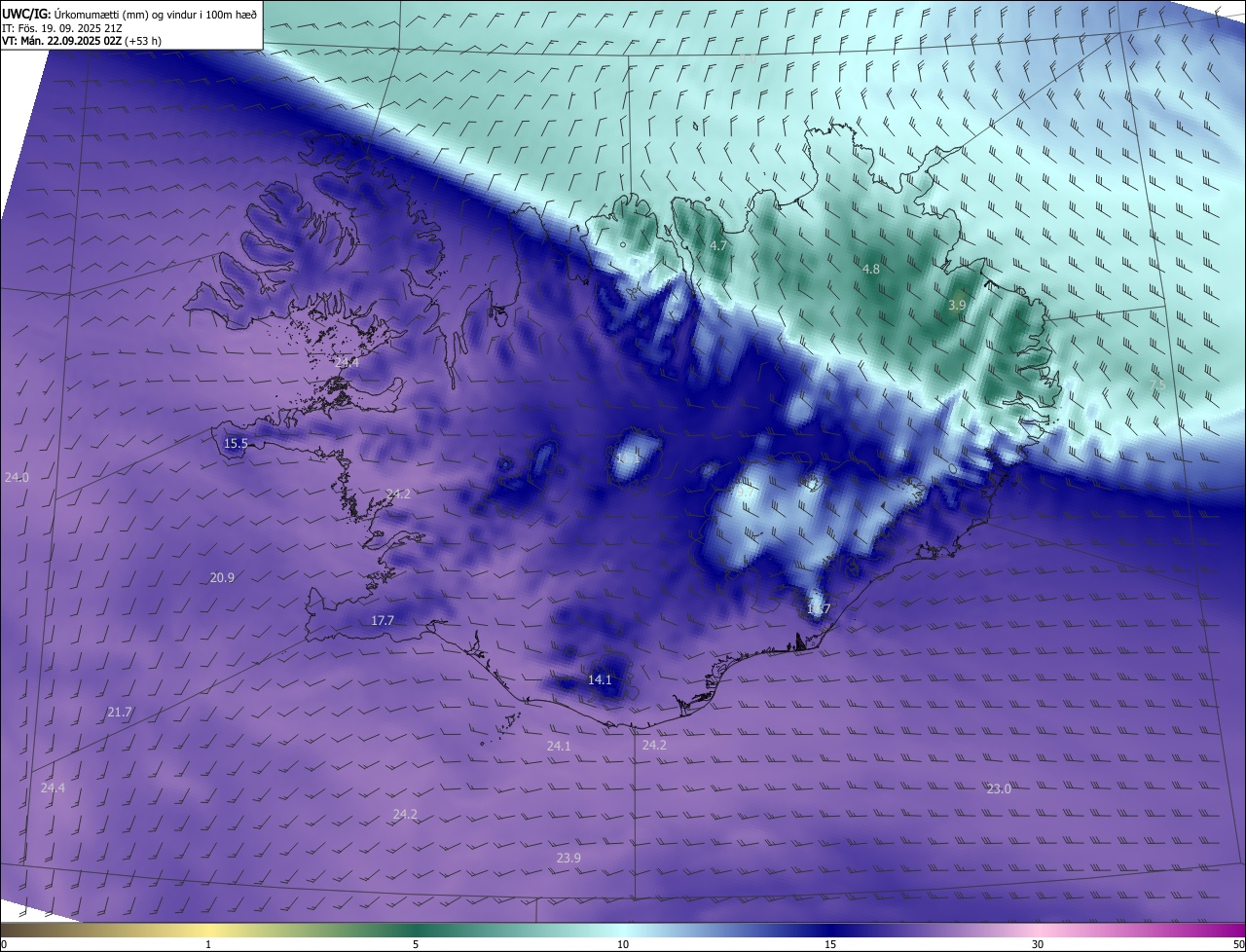Click the color scale tick label 15
Viewport: 1246px width, 952px height.
pyautogui.click(x=830, y=944)
